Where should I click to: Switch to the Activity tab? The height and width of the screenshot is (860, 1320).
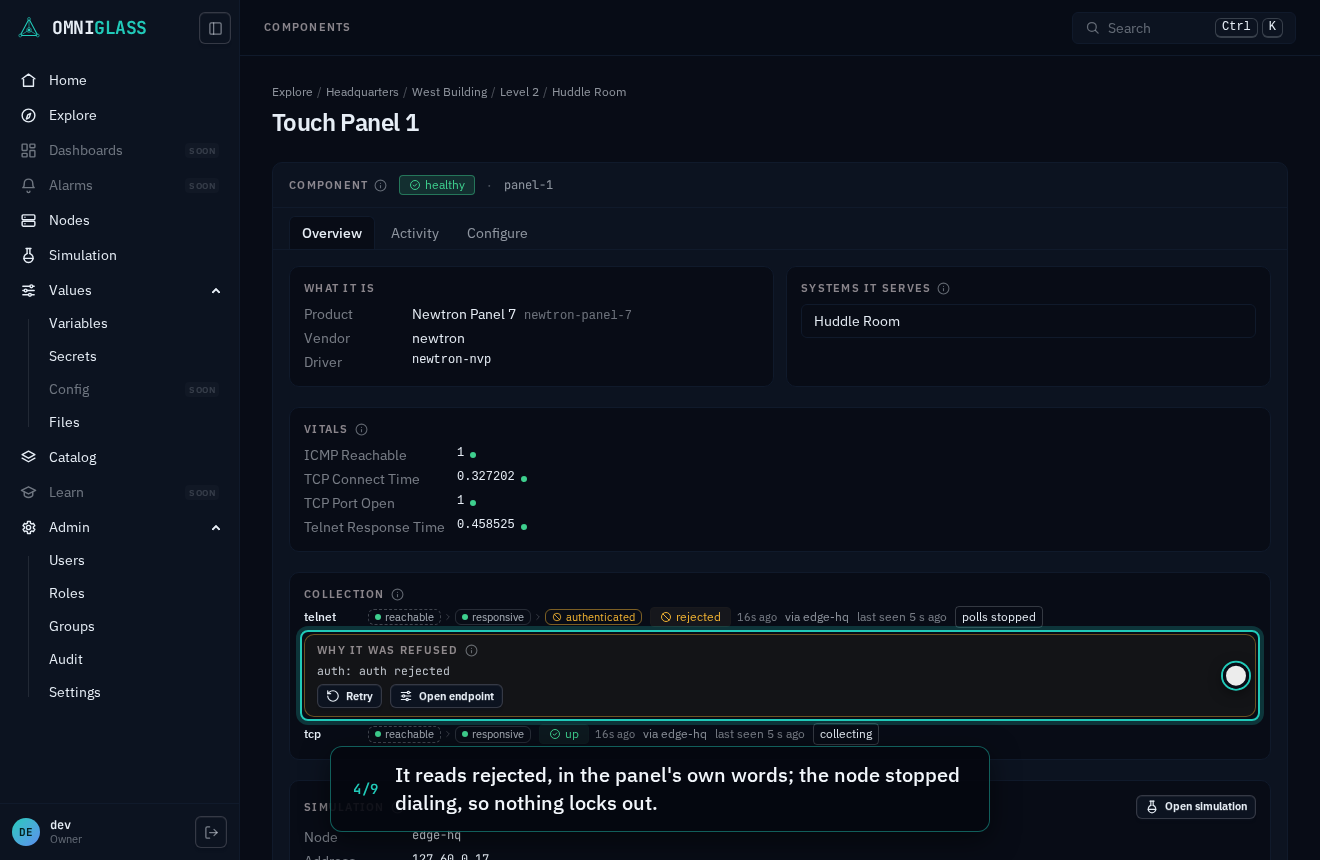pyautogui.click(x=415, y=233)
